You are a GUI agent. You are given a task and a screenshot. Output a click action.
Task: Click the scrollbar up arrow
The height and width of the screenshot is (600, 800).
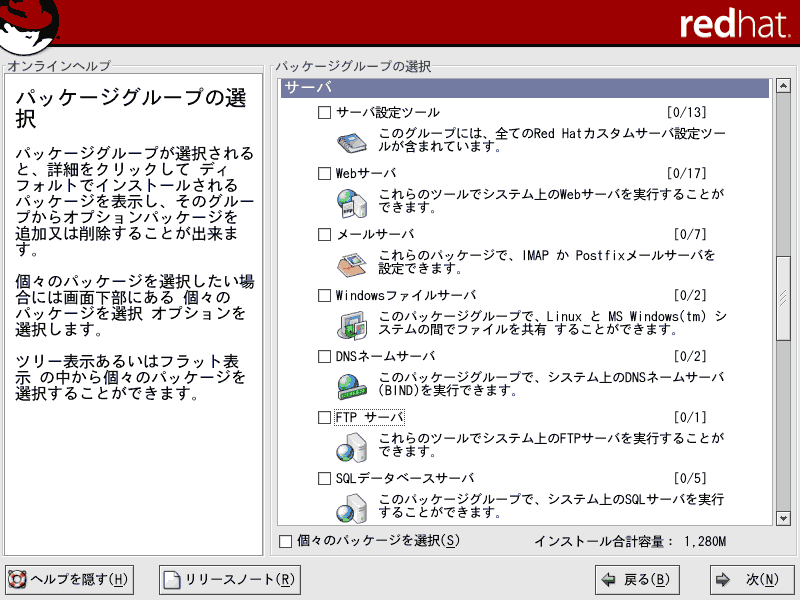pyautogui.click(x=783, y=86)
